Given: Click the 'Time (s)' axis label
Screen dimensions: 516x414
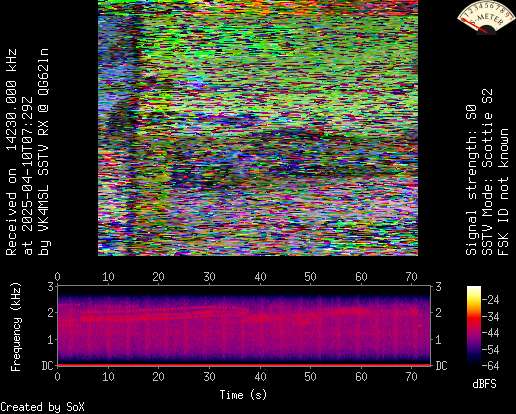Looking at the screenshot, I should pyautogui.click(x=243, y=395).
